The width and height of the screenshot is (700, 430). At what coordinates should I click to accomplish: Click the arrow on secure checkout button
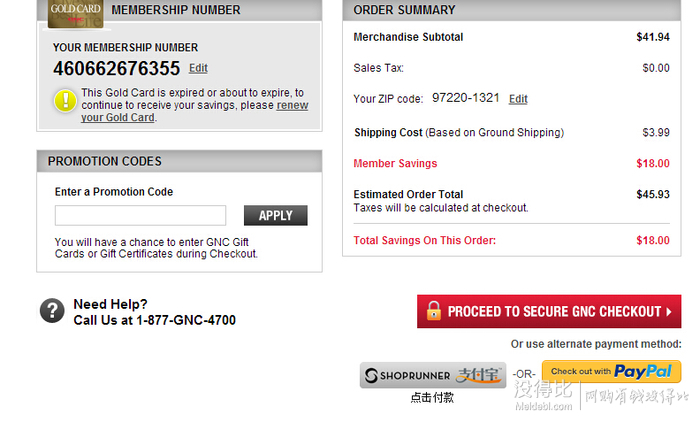tap(669, 312)
